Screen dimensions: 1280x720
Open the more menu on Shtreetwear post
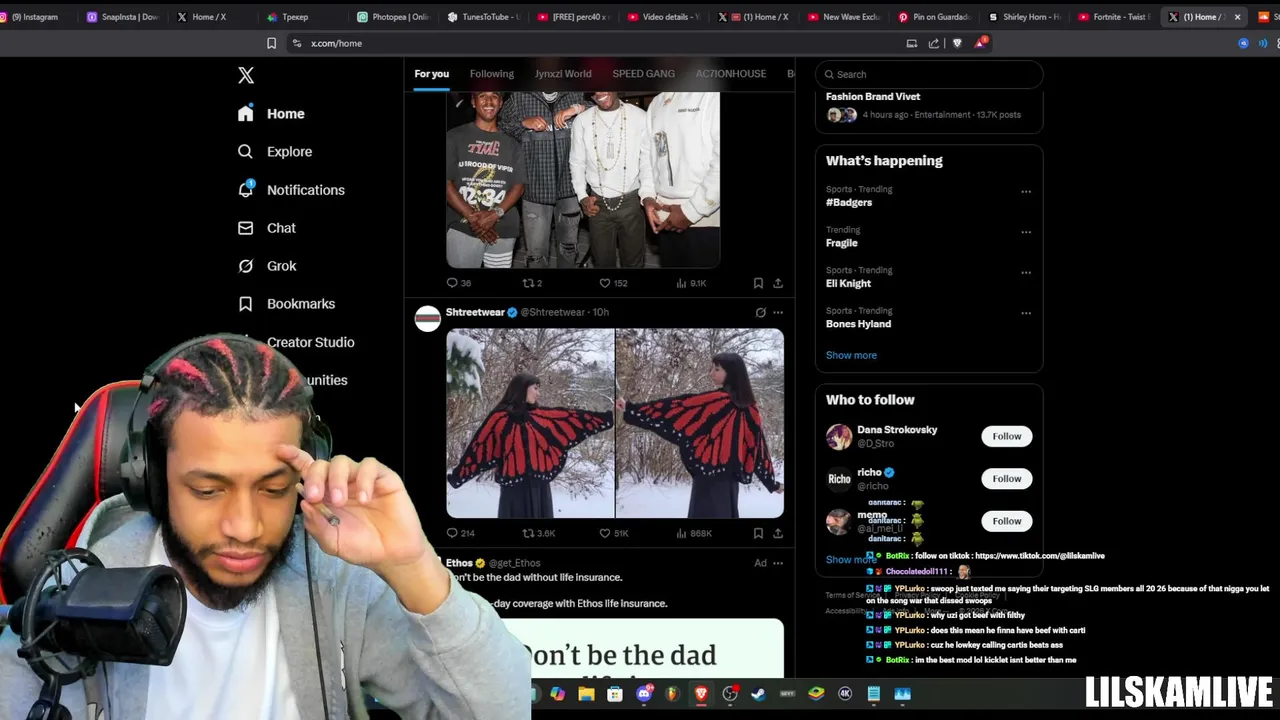[x=778, y=312]
